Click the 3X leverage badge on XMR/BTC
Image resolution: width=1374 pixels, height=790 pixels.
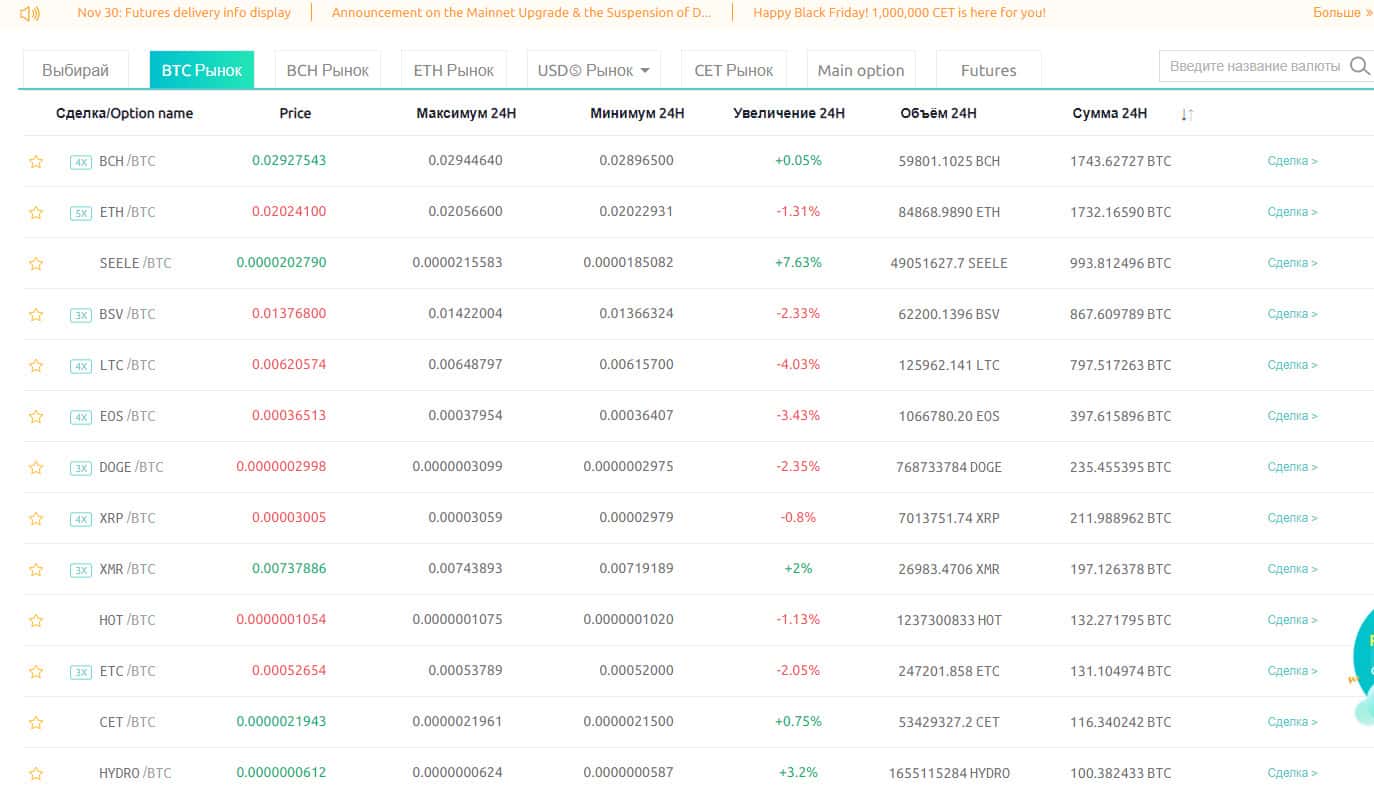point(81,570)
